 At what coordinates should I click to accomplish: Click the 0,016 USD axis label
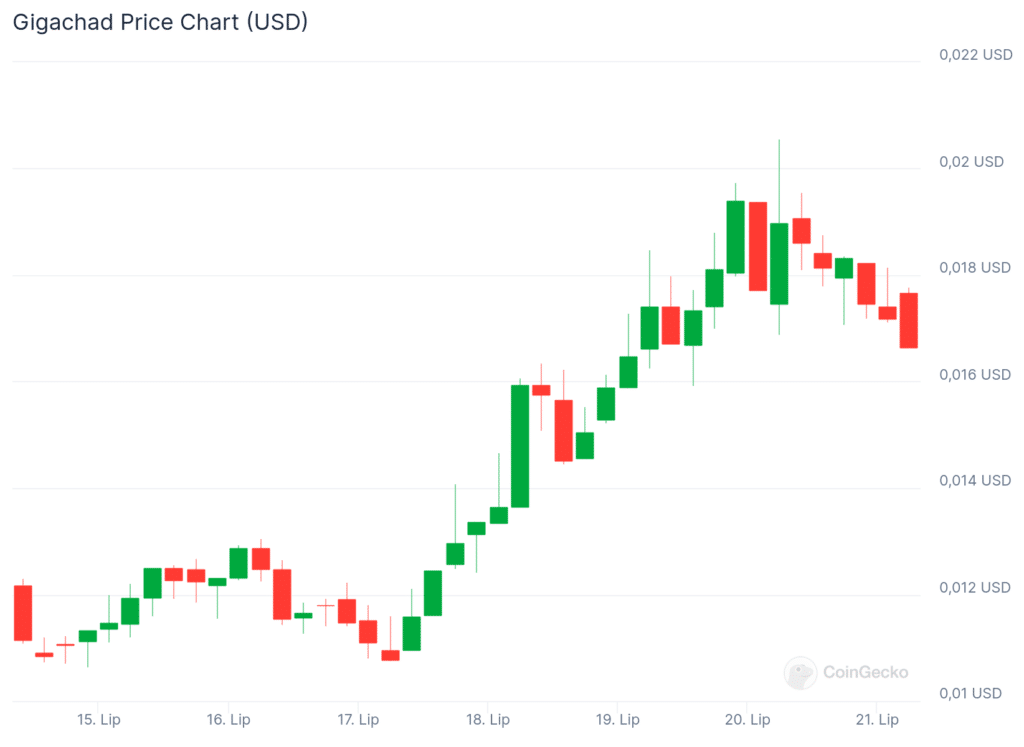click(975, 374)
